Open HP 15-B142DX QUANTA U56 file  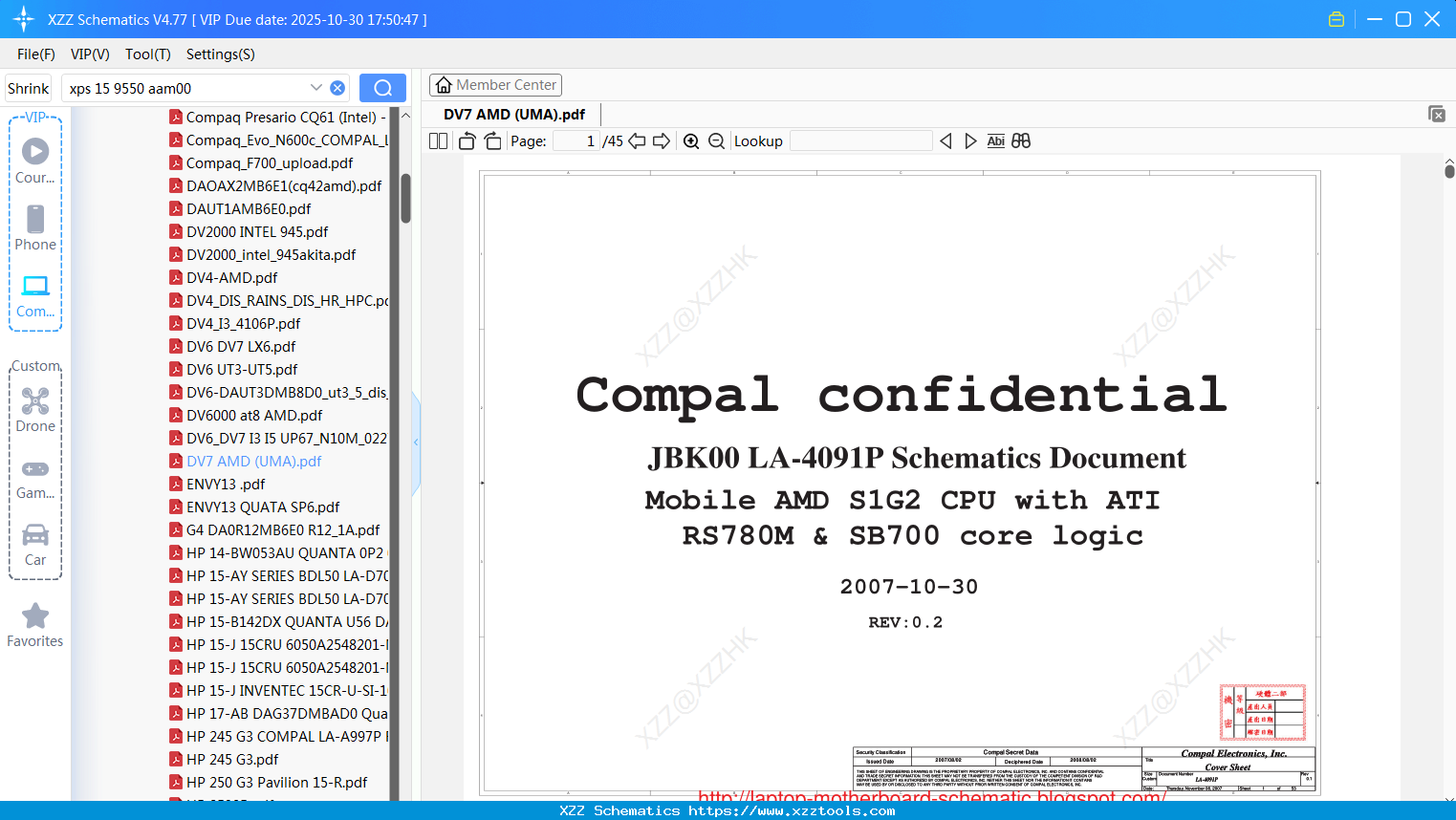pyautogui.click(x=278, y=622)
